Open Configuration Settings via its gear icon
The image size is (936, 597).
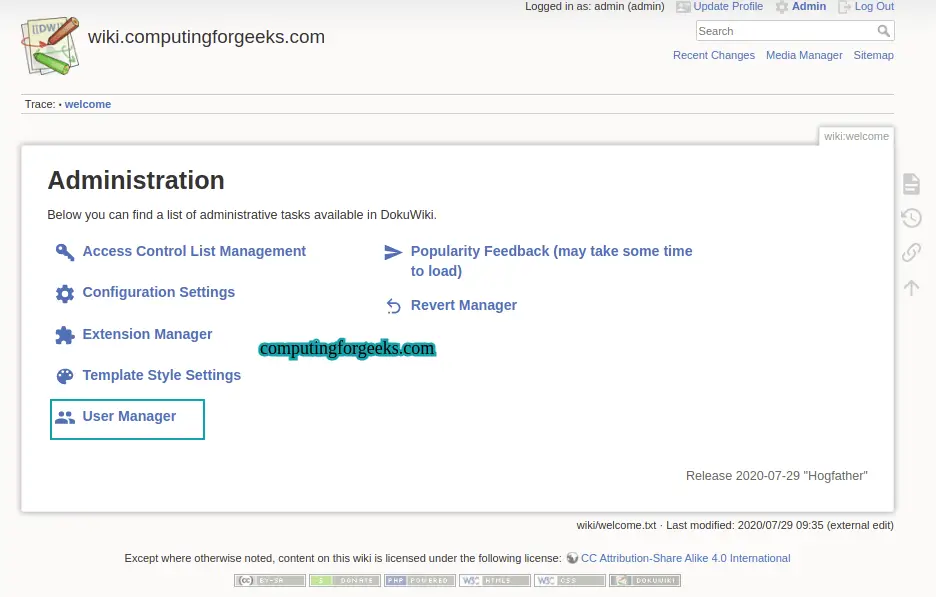pyautogui.click(x=64, y=293)
